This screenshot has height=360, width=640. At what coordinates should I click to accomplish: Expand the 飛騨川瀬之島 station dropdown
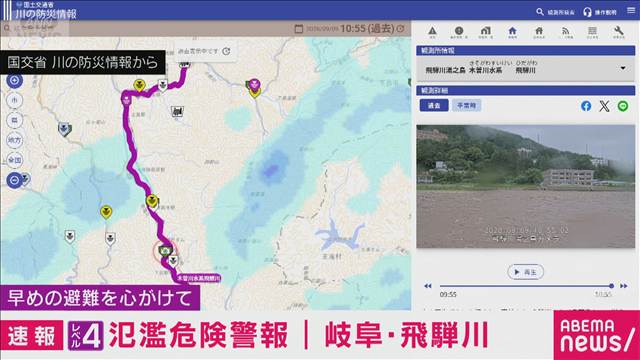526,68
